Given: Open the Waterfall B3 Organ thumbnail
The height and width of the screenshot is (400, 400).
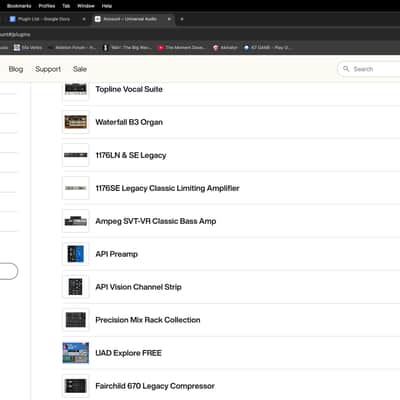Looking at the screenshot, I should 76,122.
